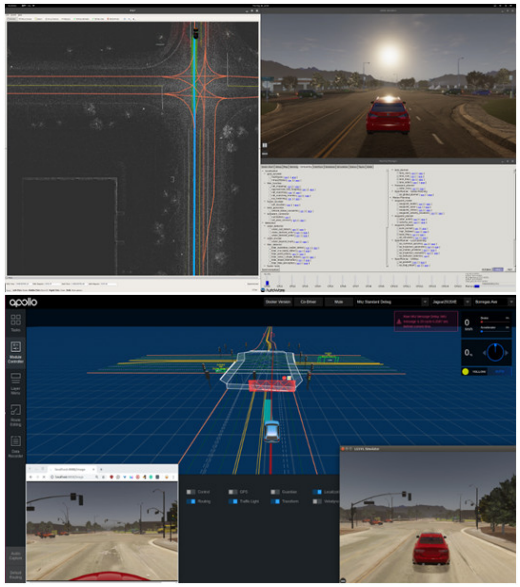Open the Borregas Ave map dropdown
520x587 pixels.
493,302
